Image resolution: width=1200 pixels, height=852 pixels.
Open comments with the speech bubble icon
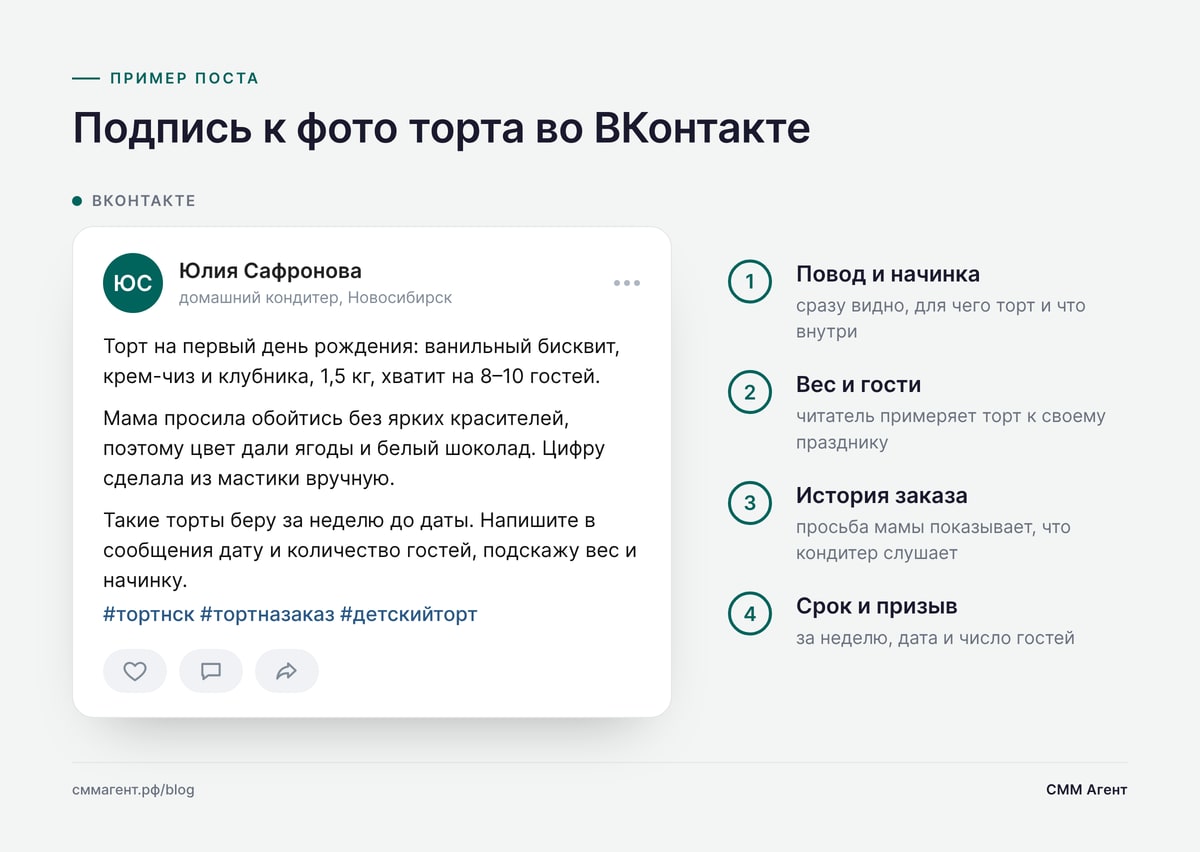[x=211, y=671]
